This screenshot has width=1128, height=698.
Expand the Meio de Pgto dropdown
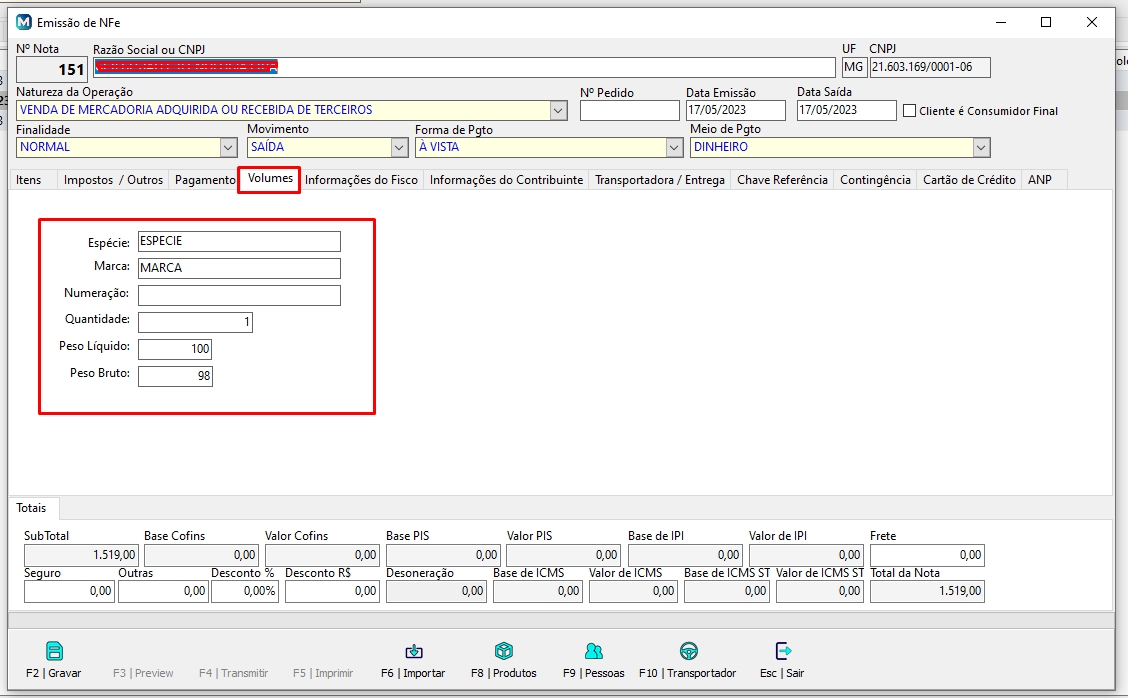coord(981,147)
